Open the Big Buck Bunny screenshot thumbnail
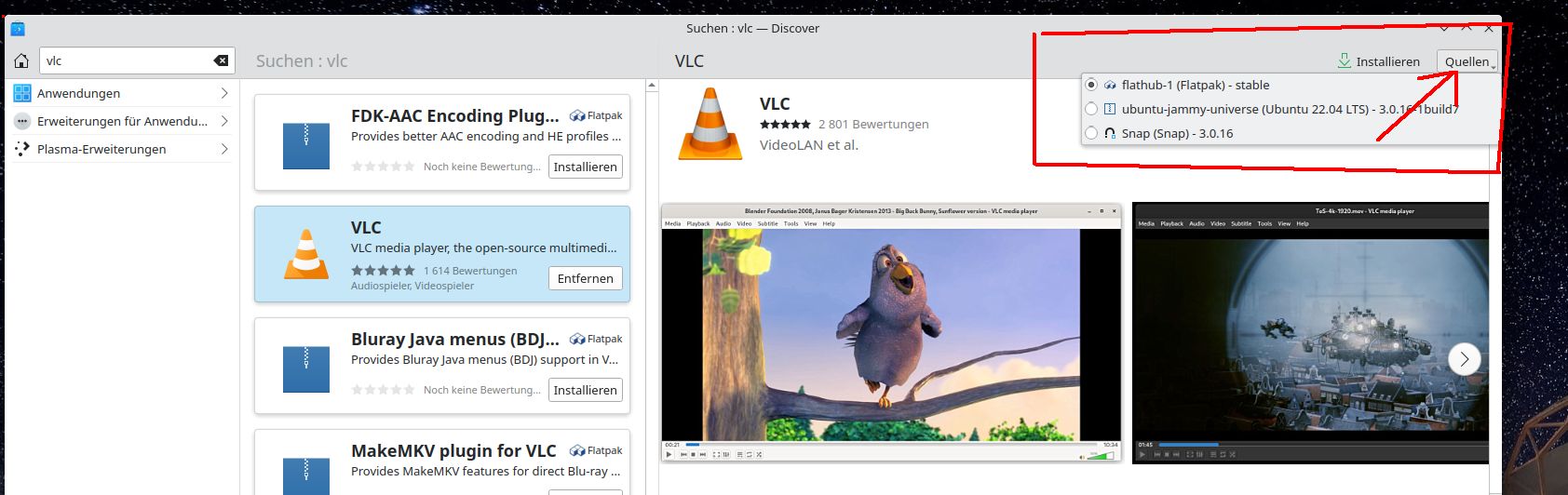Viewport: 1568px width, 495px height. (x=891, y=333)
